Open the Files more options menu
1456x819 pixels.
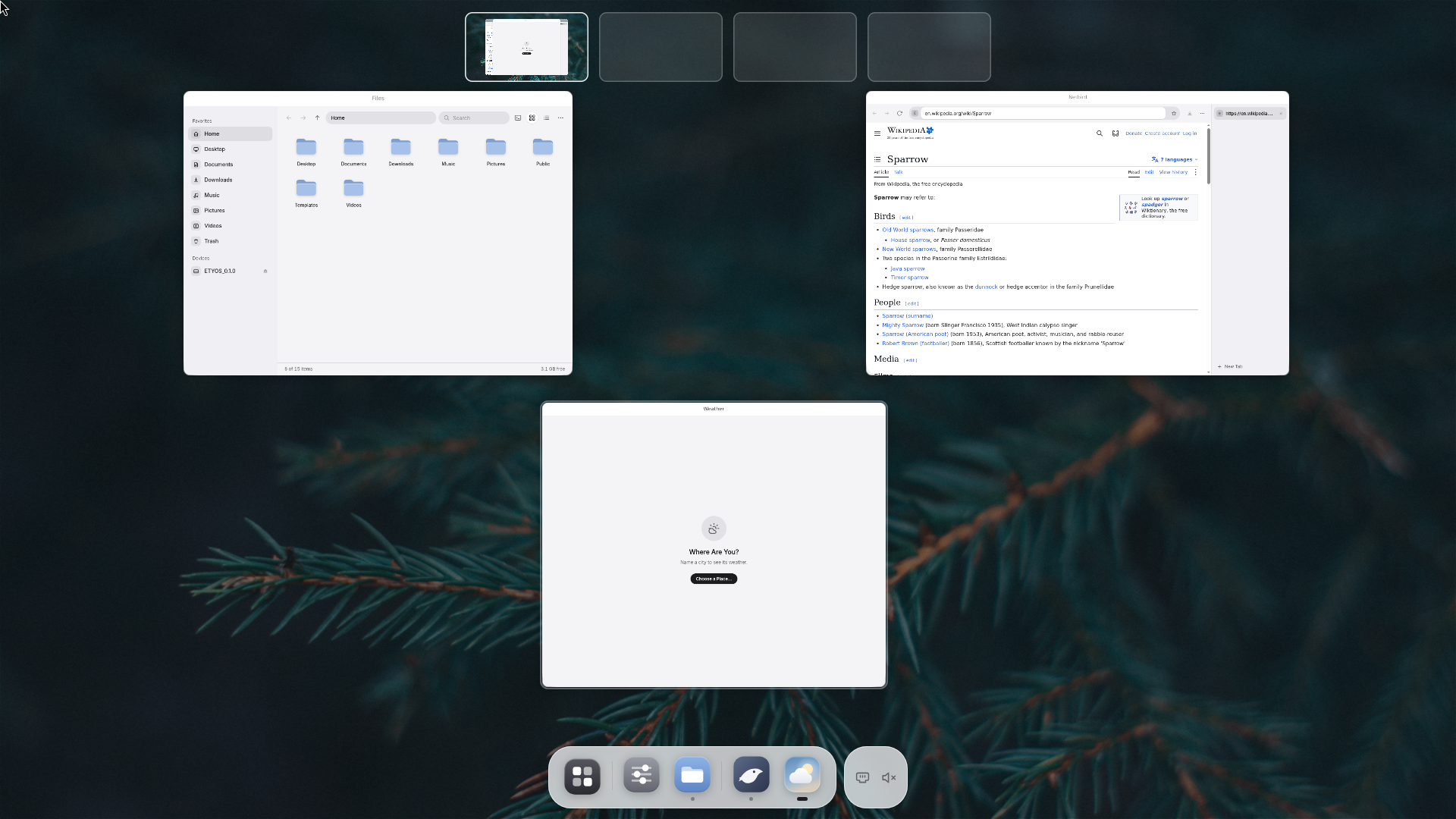(560, 118)
